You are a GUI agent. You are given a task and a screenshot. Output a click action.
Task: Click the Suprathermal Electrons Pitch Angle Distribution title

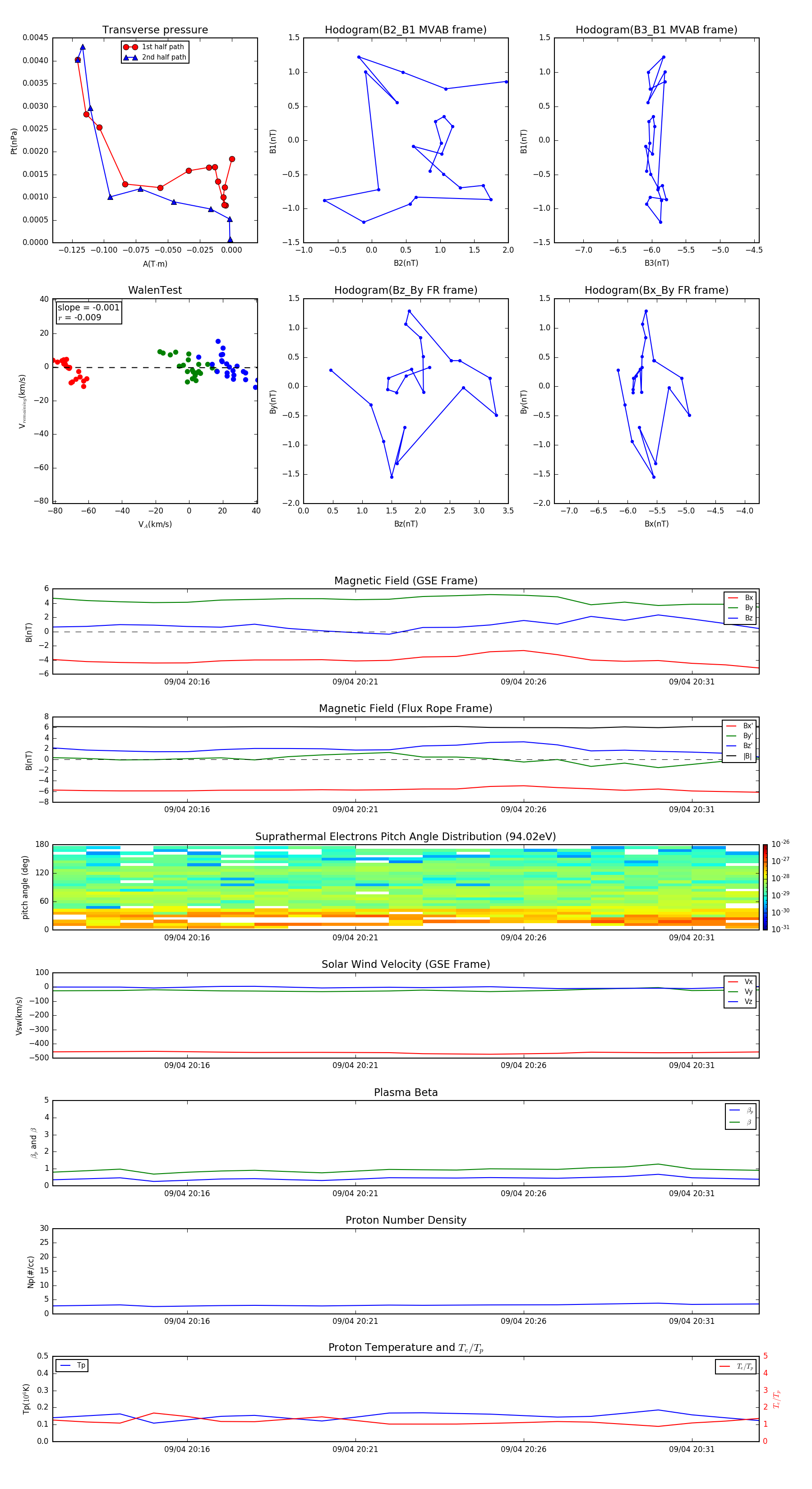click(406, 837)
